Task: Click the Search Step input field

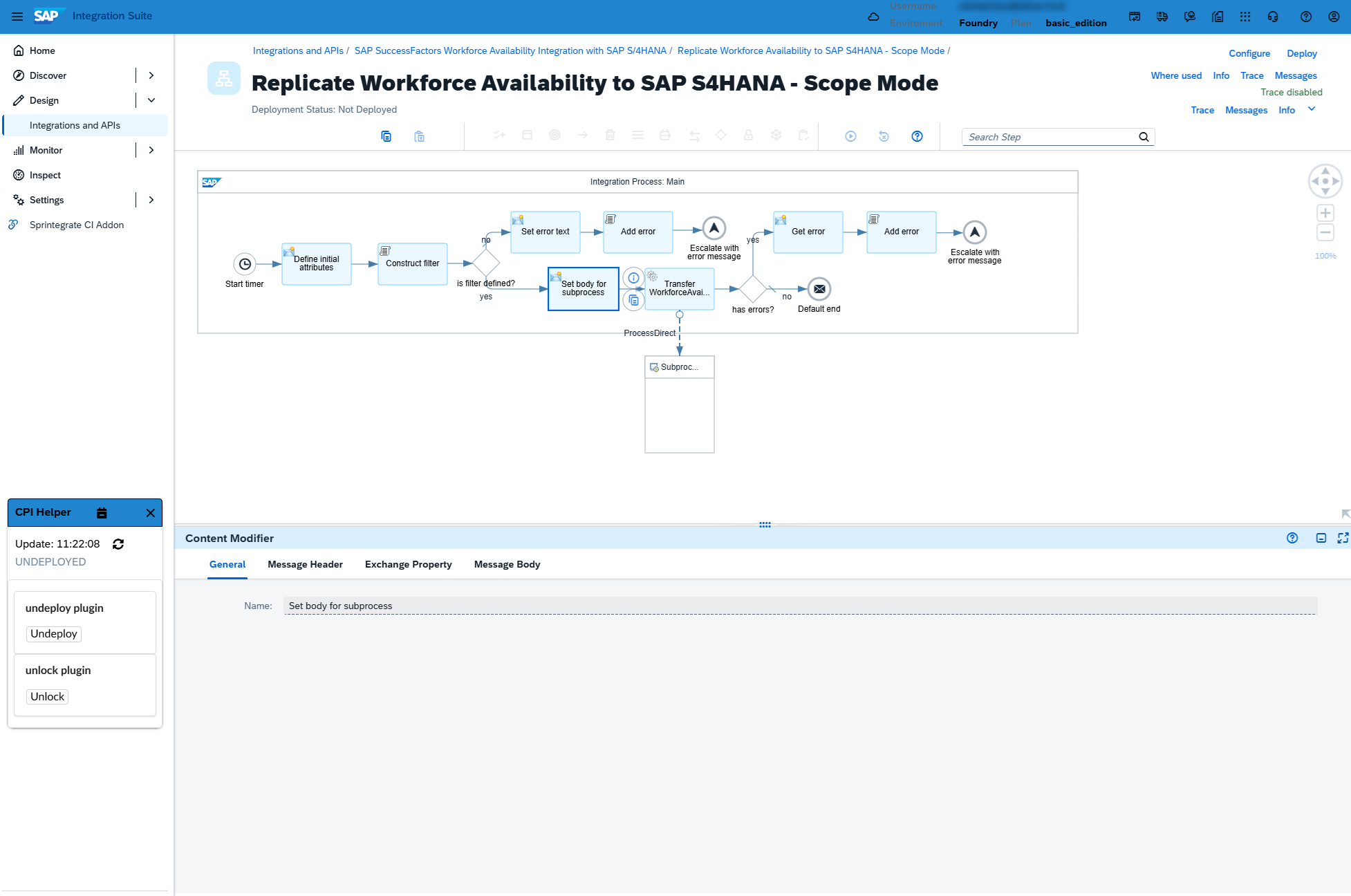Action: [1050, 137]
